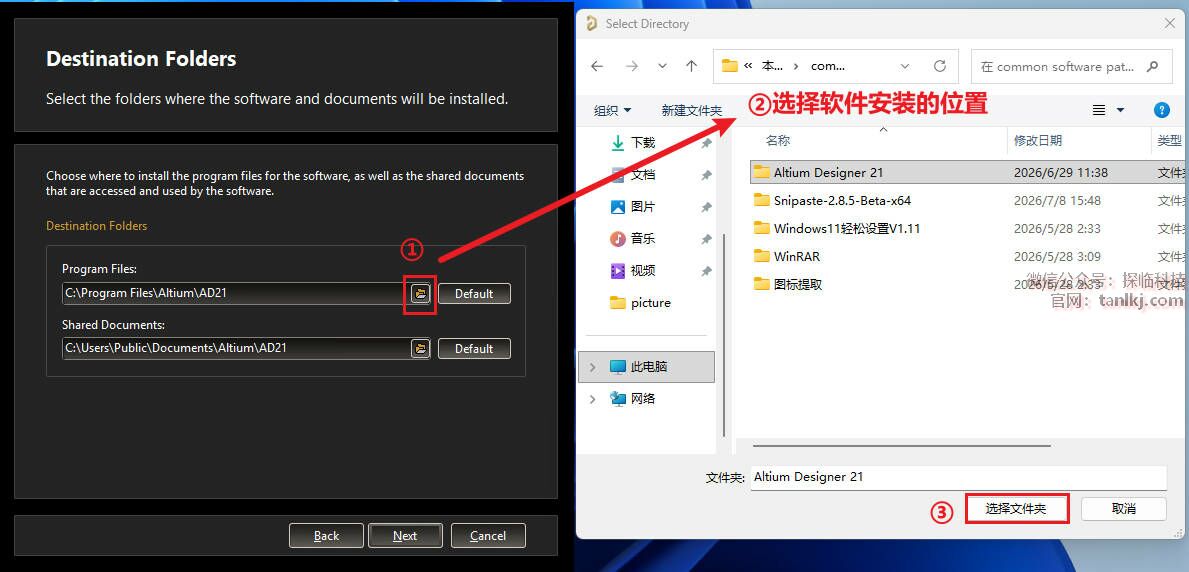Click the search magnifier icon
Screen dimensions: 1189x572
[1153, 66]
